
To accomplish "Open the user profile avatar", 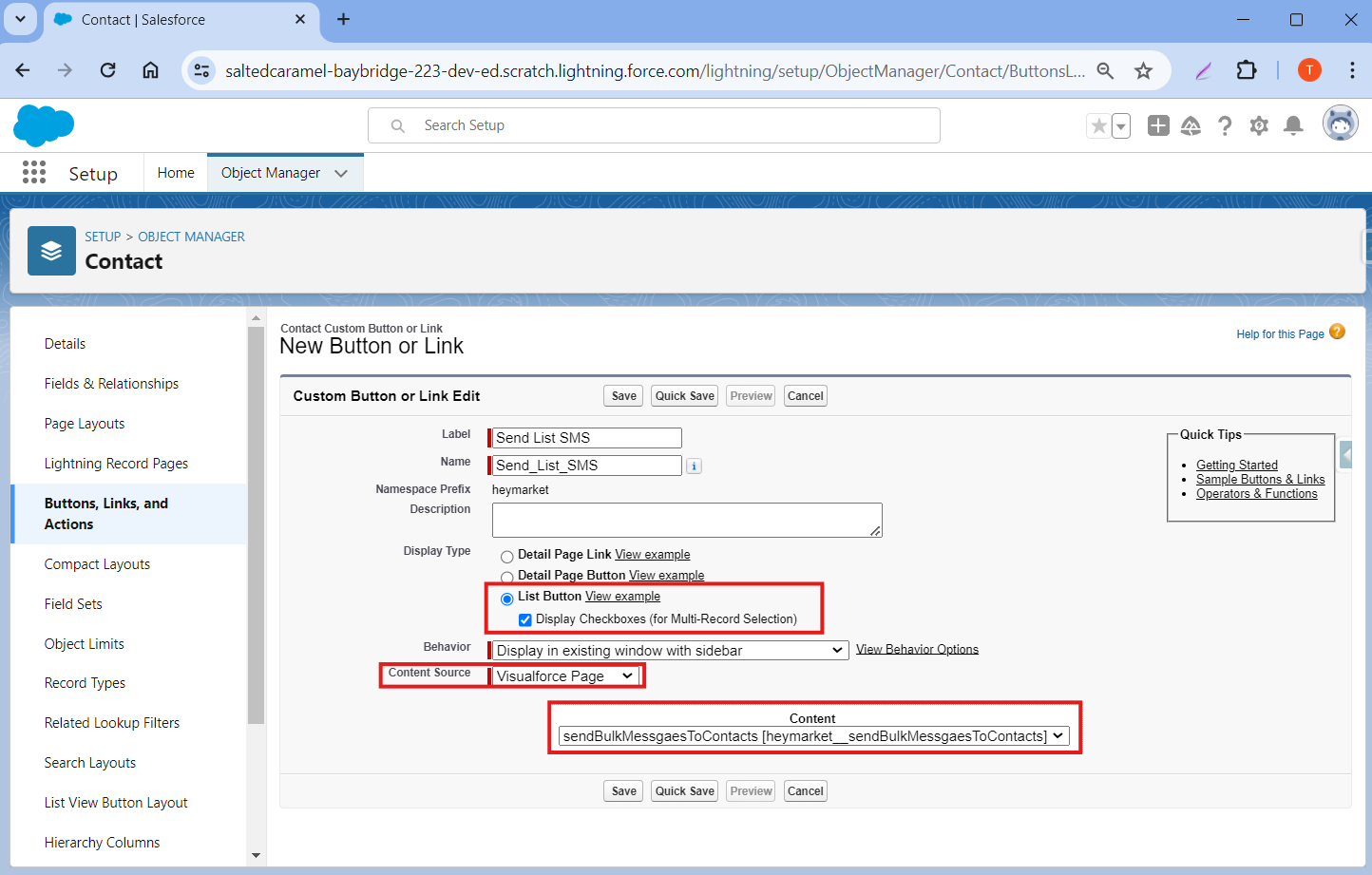I will coord(1341,124).
